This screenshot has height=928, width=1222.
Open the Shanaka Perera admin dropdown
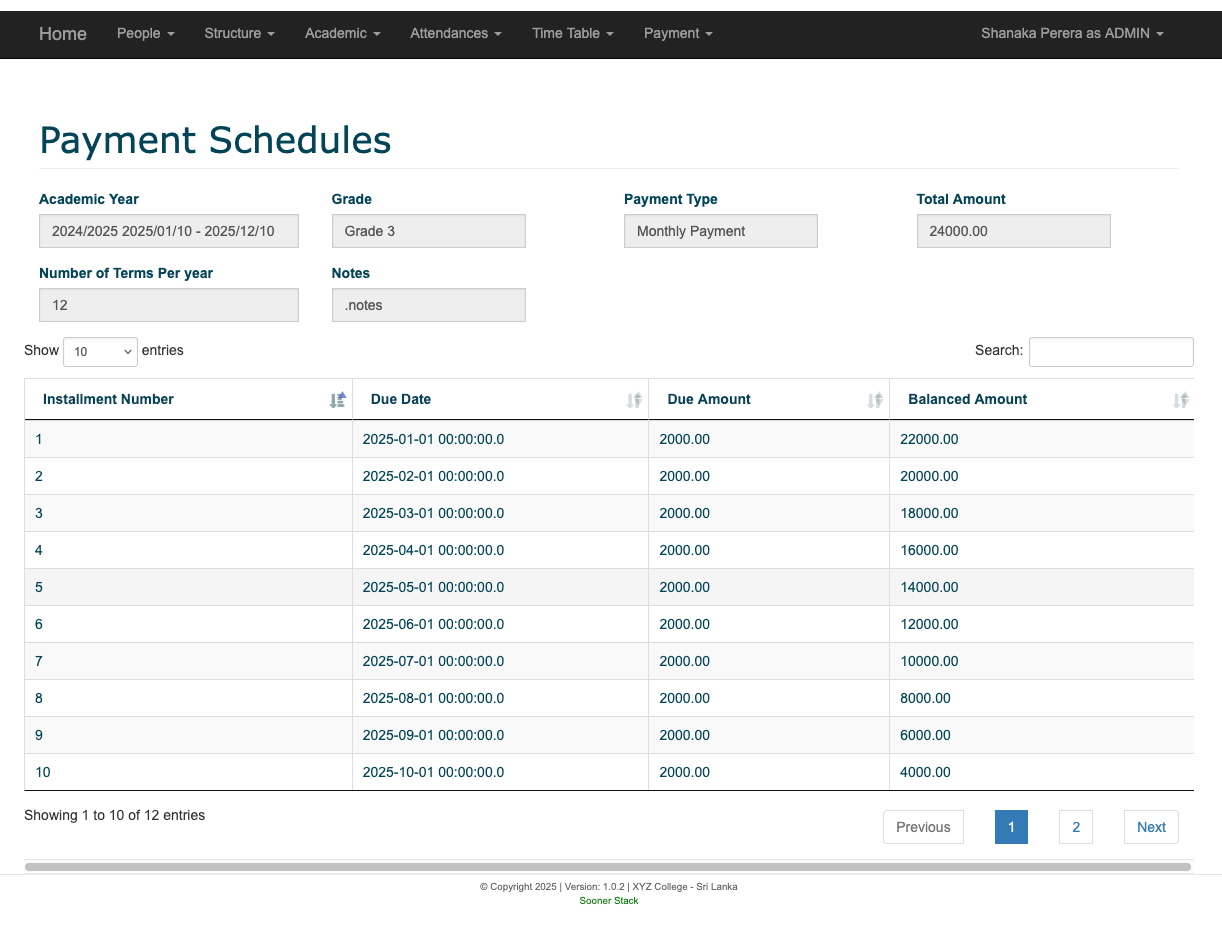coord(1071,33)
